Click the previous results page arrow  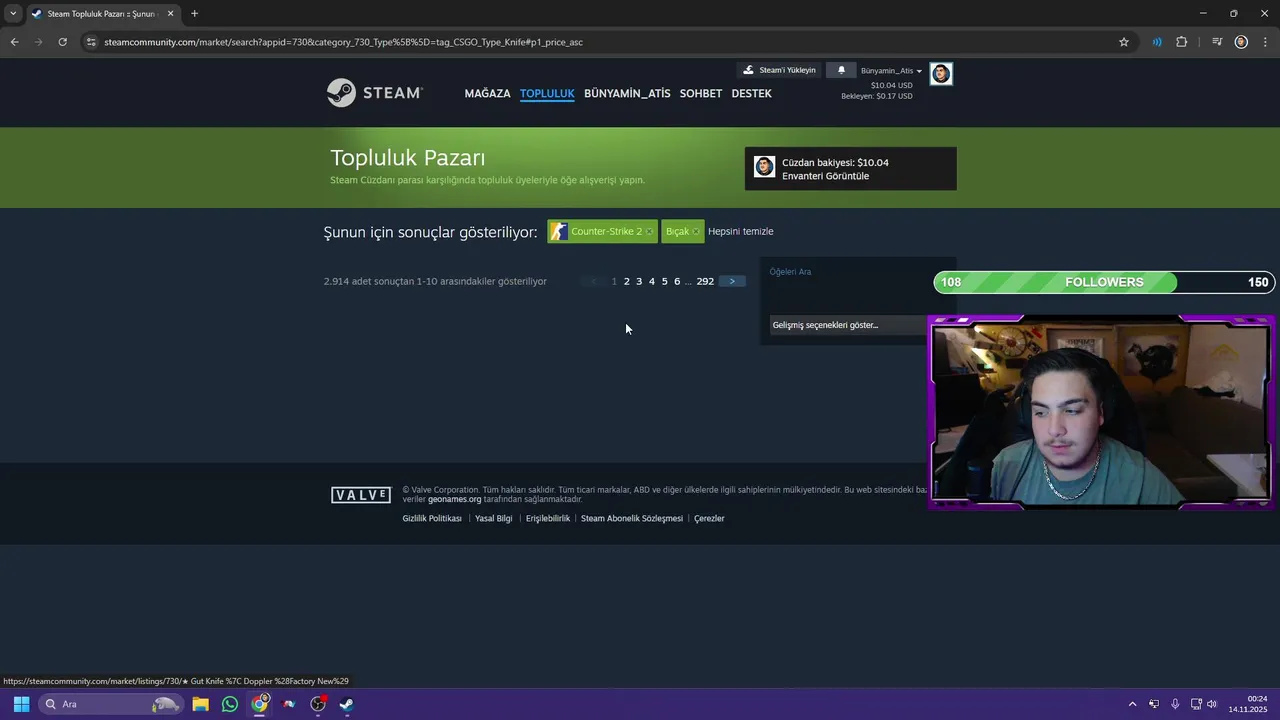click(594, 281)
